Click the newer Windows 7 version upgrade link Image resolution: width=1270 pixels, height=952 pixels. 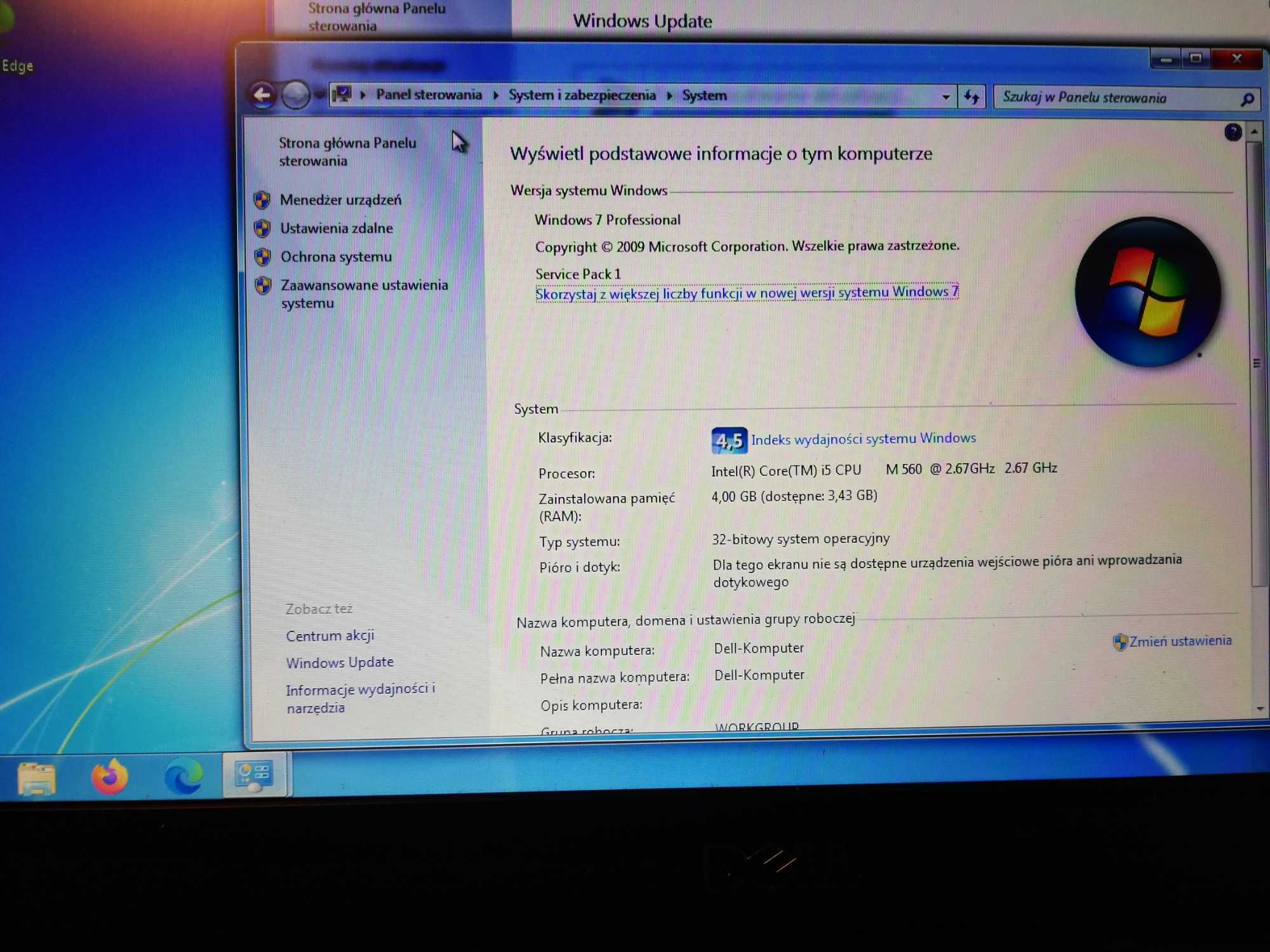(747, 293)
